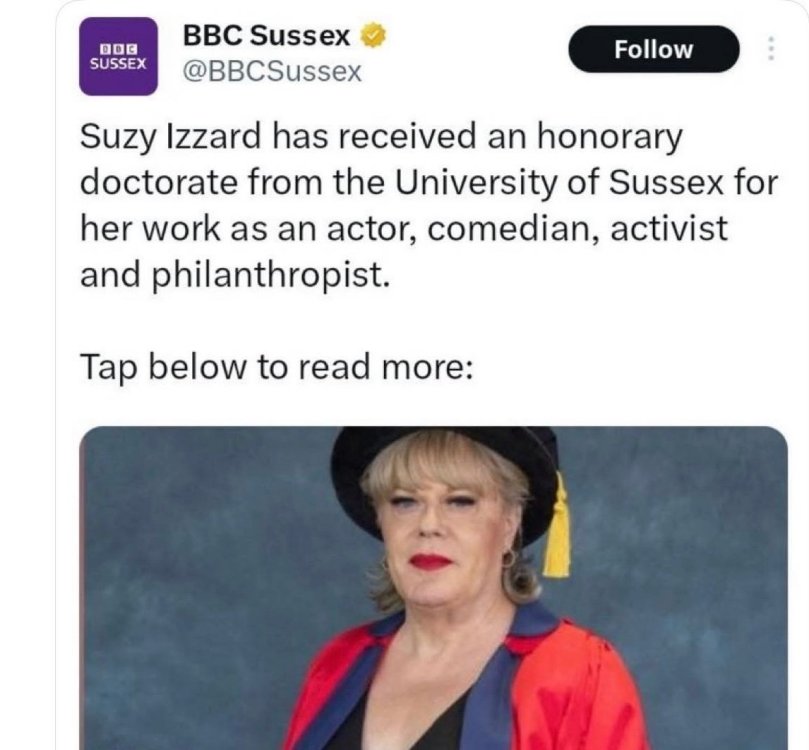Open the BBC Sussex display name
This screenshot has height=750, width=809.
pos(267,37)
